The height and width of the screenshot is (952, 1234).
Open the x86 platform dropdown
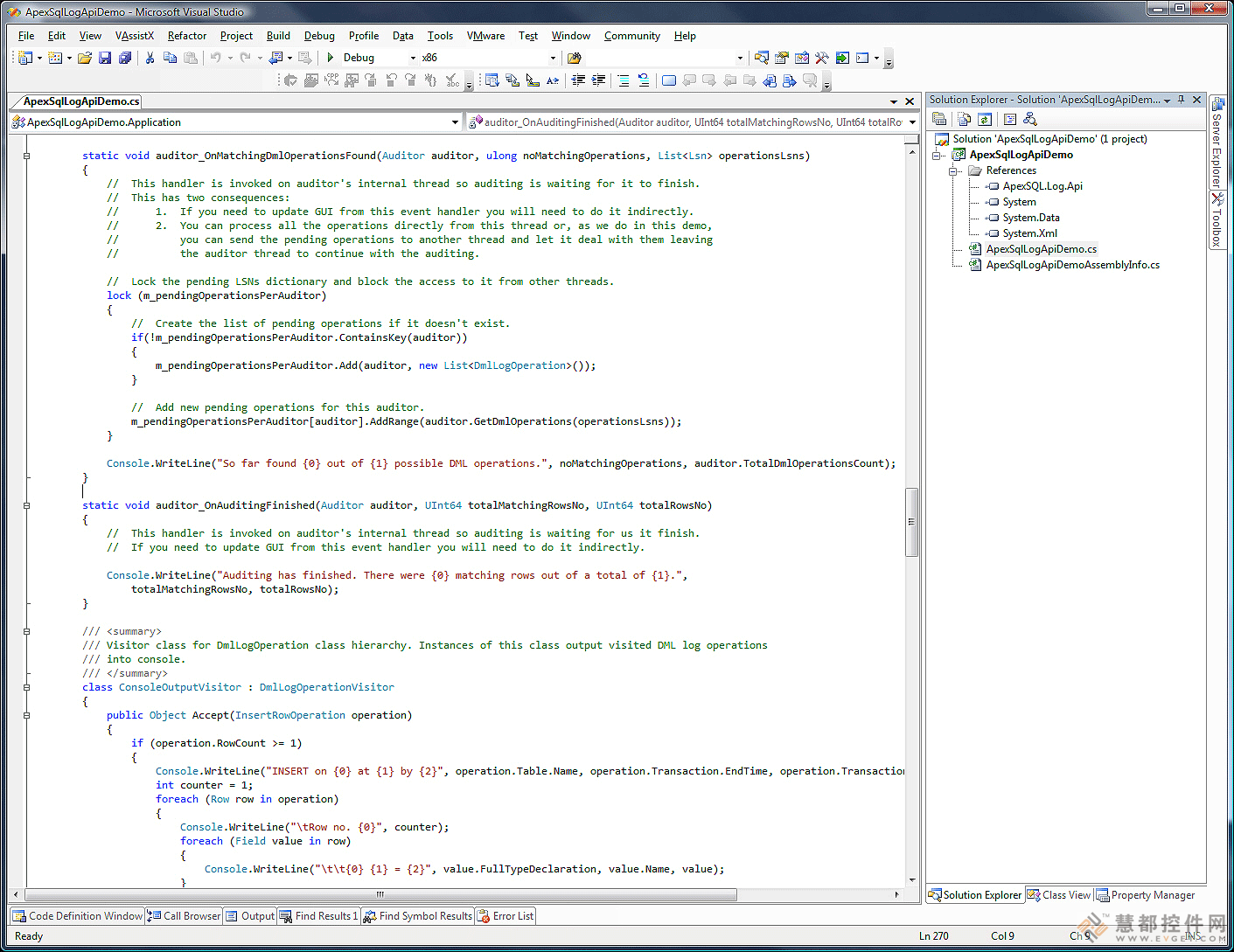553,58
